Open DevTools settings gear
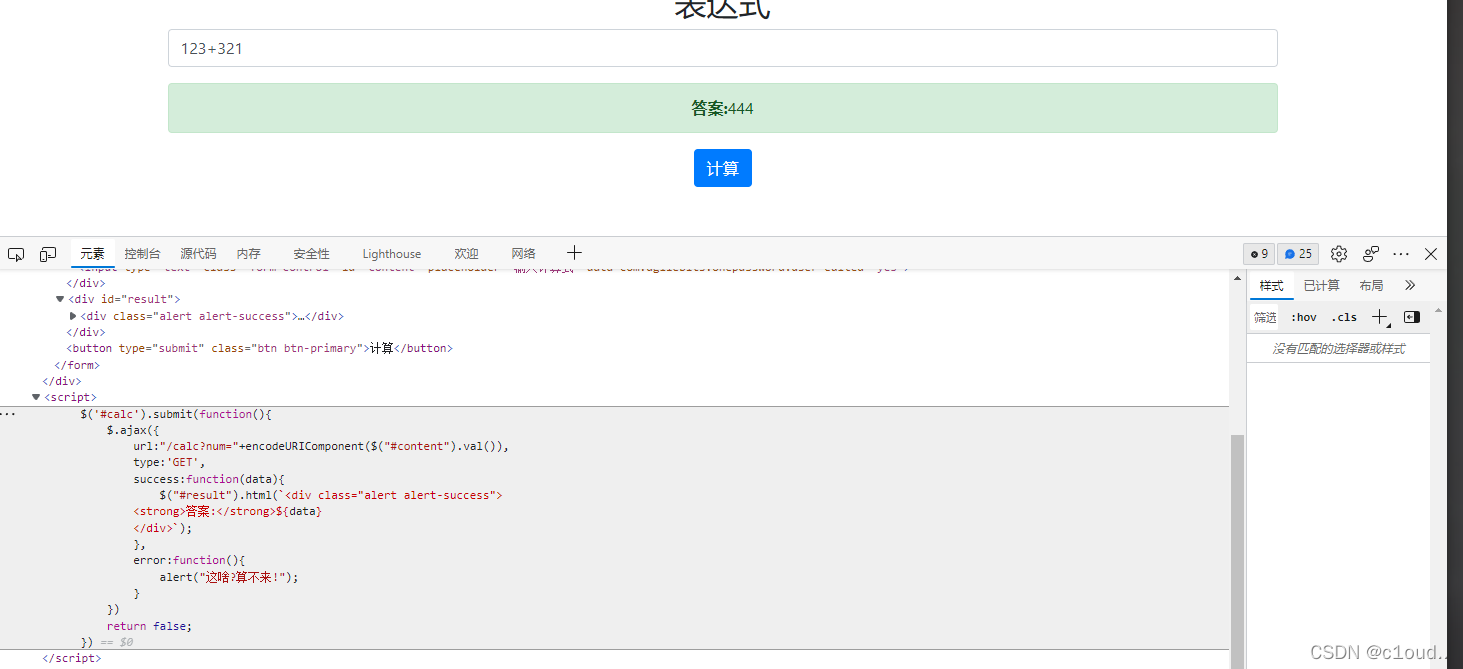 (x=1339, y=254)
